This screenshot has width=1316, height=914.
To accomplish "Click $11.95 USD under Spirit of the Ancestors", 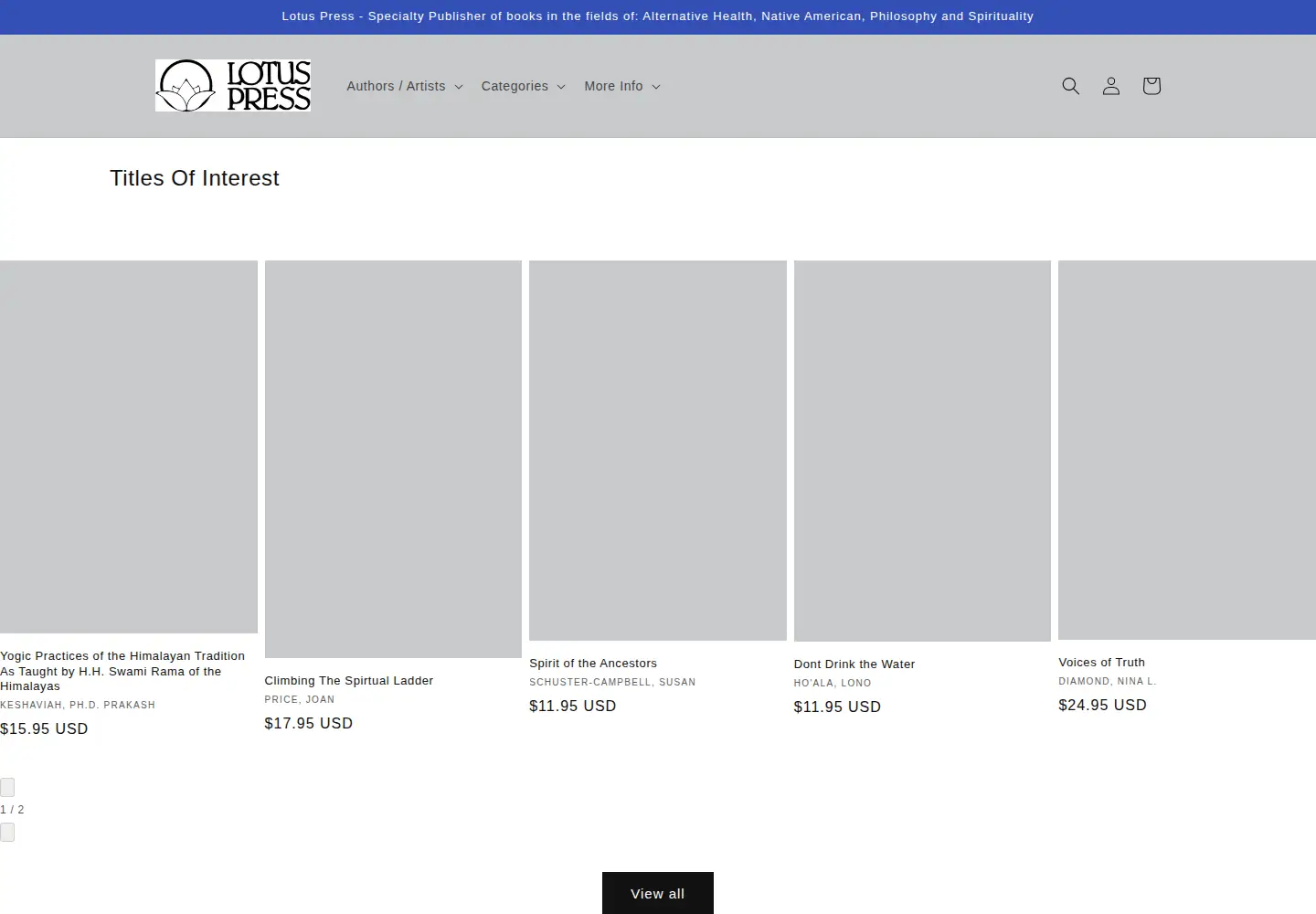I will pos(573,707).
